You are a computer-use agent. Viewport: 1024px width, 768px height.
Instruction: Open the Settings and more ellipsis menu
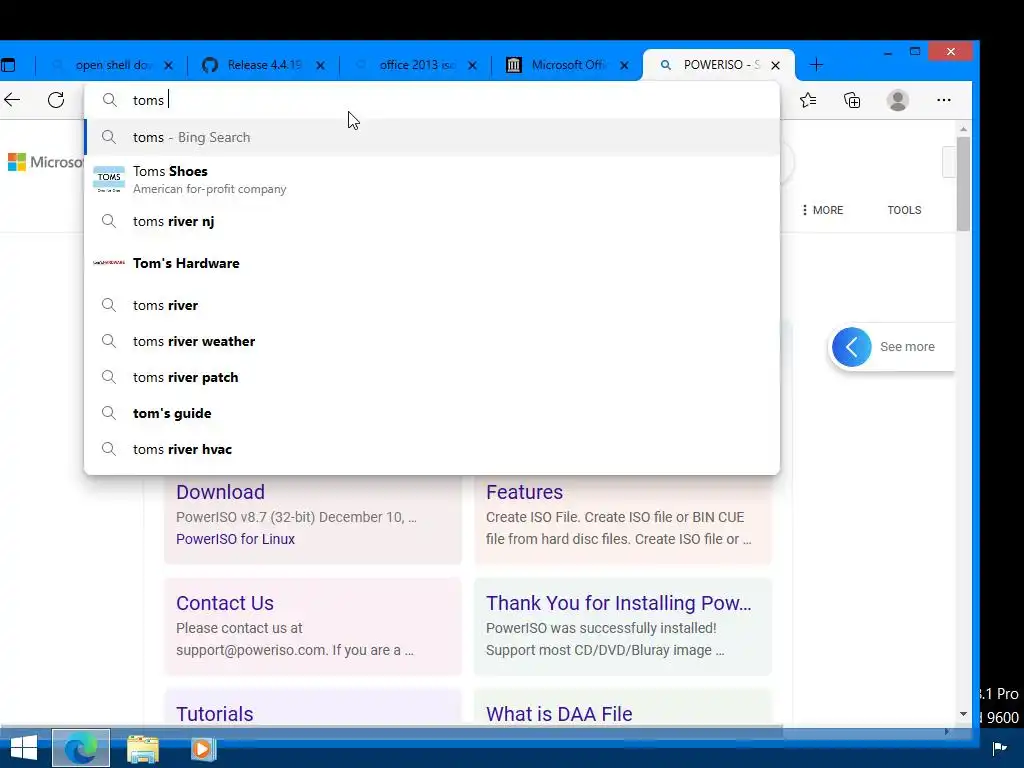tap(944, 100)
